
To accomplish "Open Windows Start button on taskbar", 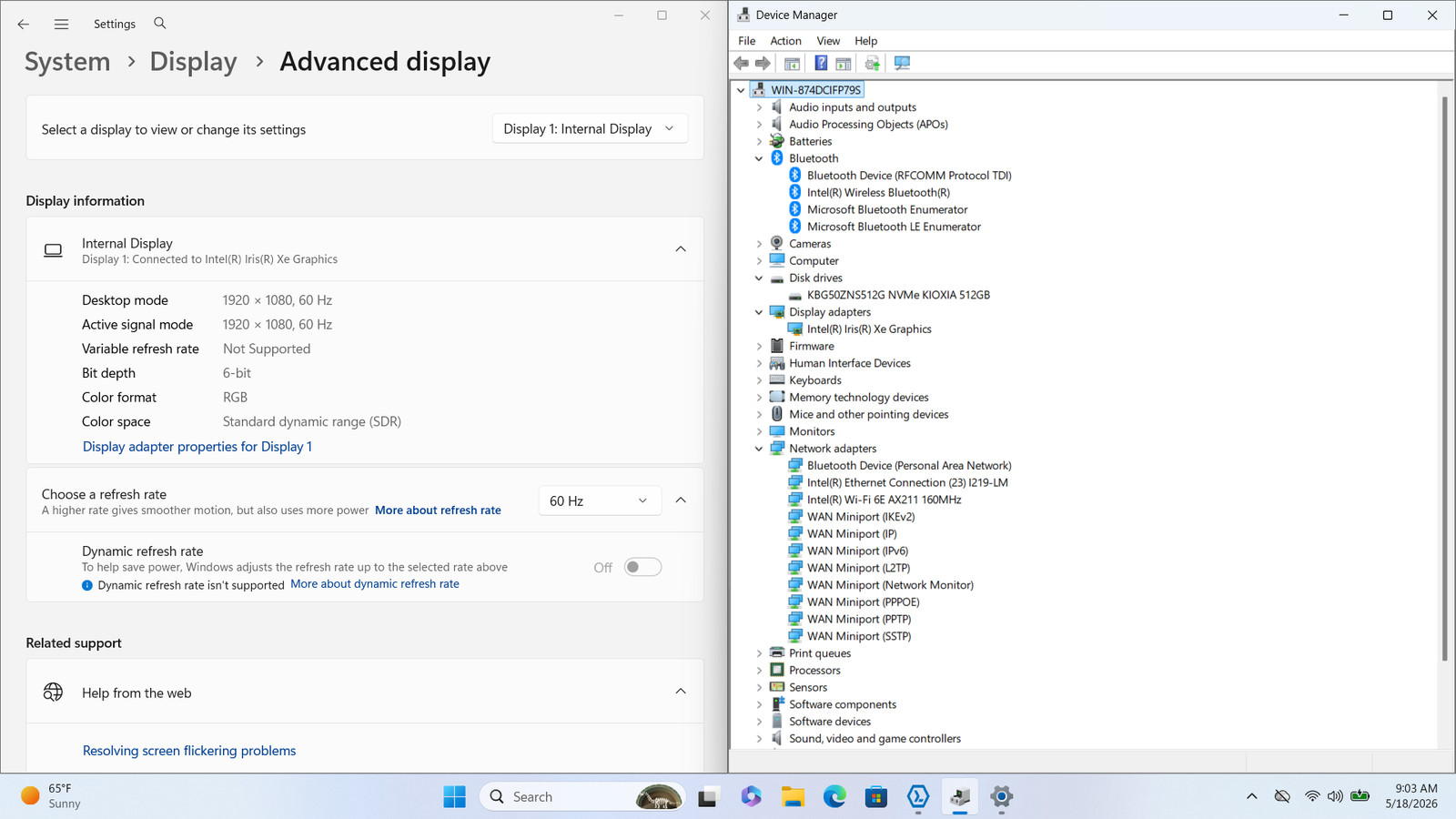I will click(454, 797).
